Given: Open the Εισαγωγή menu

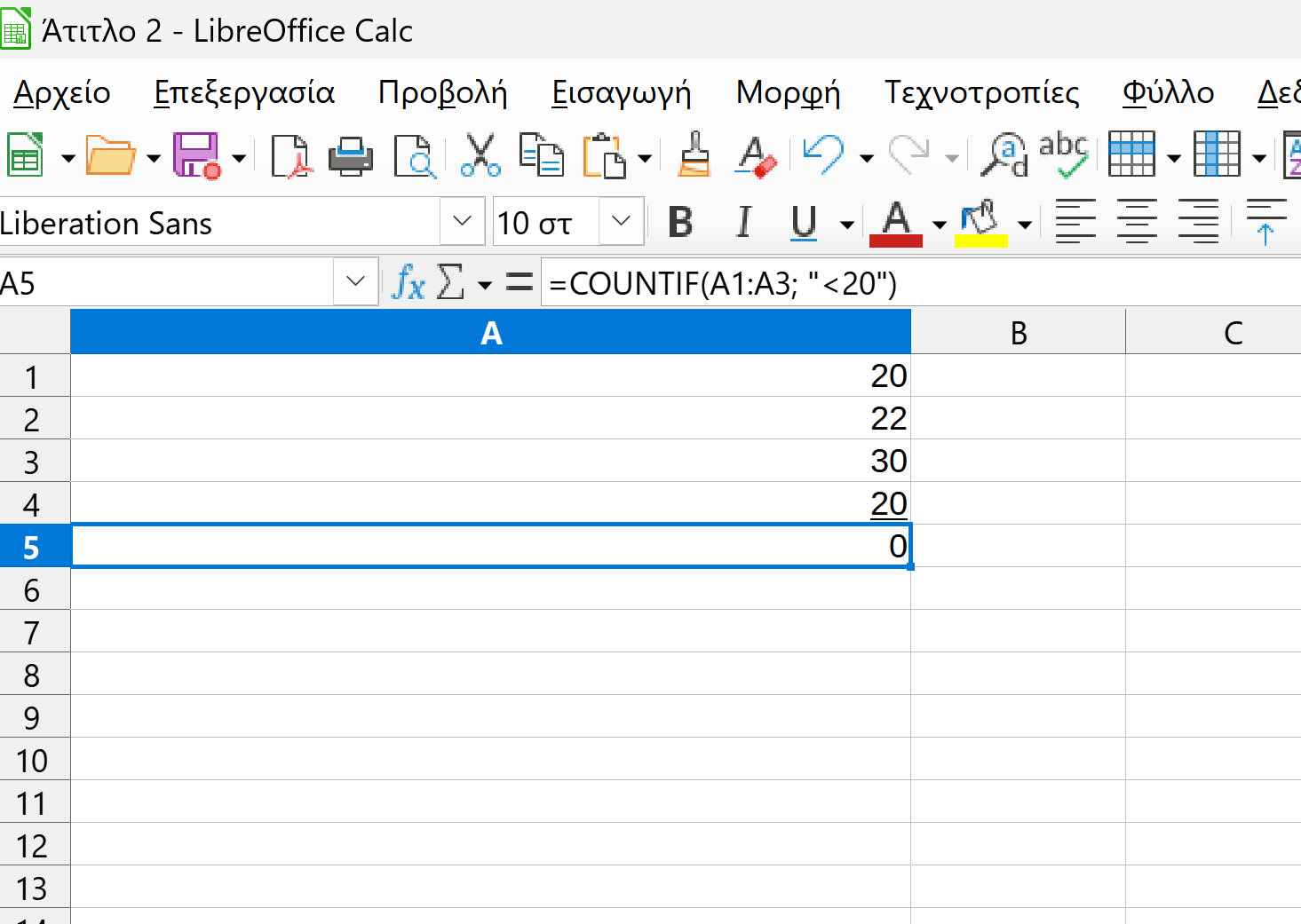Looking at the screenshot, I should point(621,92).
